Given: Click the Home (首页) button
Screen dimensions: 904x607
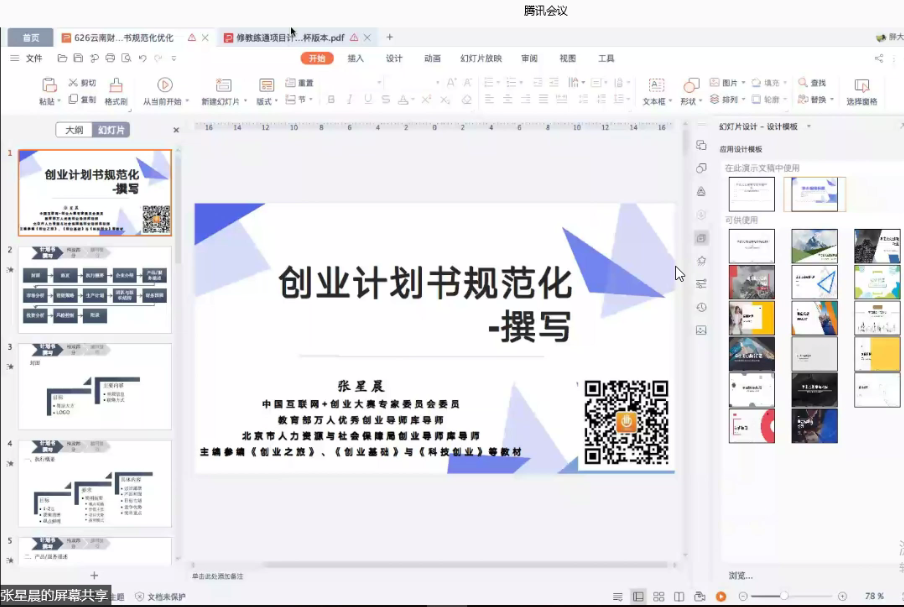Looking at the screenshot, I should point(30,38).
